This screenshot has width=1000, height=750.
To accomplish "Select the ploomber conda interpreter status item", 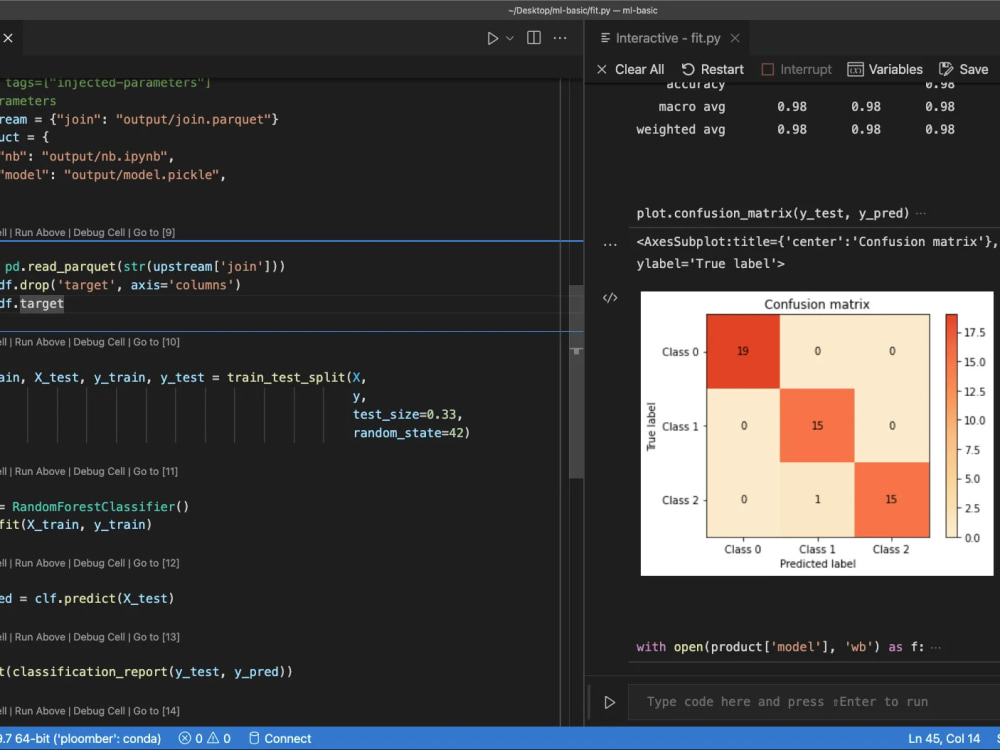I will 80,739.
